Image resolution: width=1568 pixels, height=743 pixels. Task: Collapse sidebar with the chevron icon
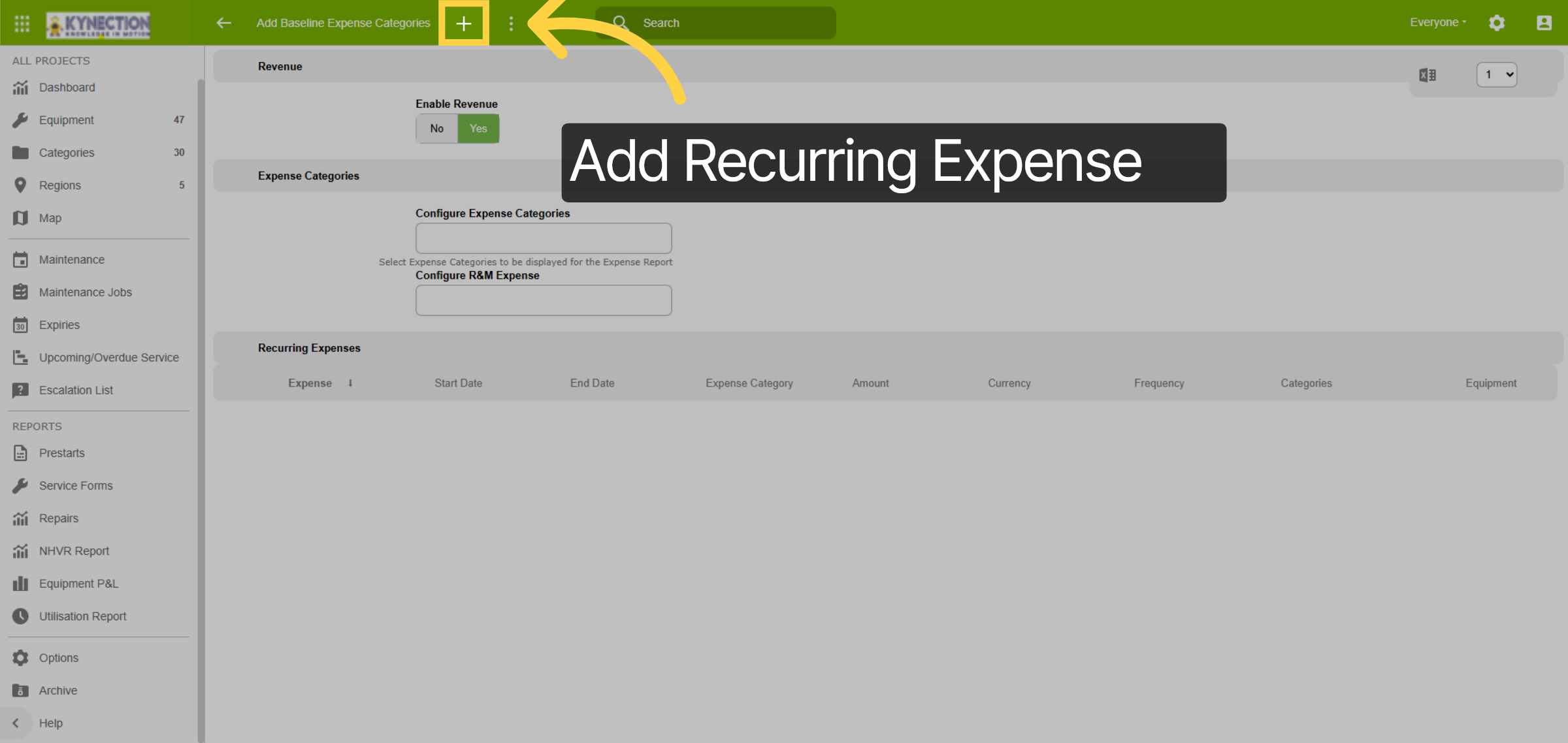(x=16, y=723)
